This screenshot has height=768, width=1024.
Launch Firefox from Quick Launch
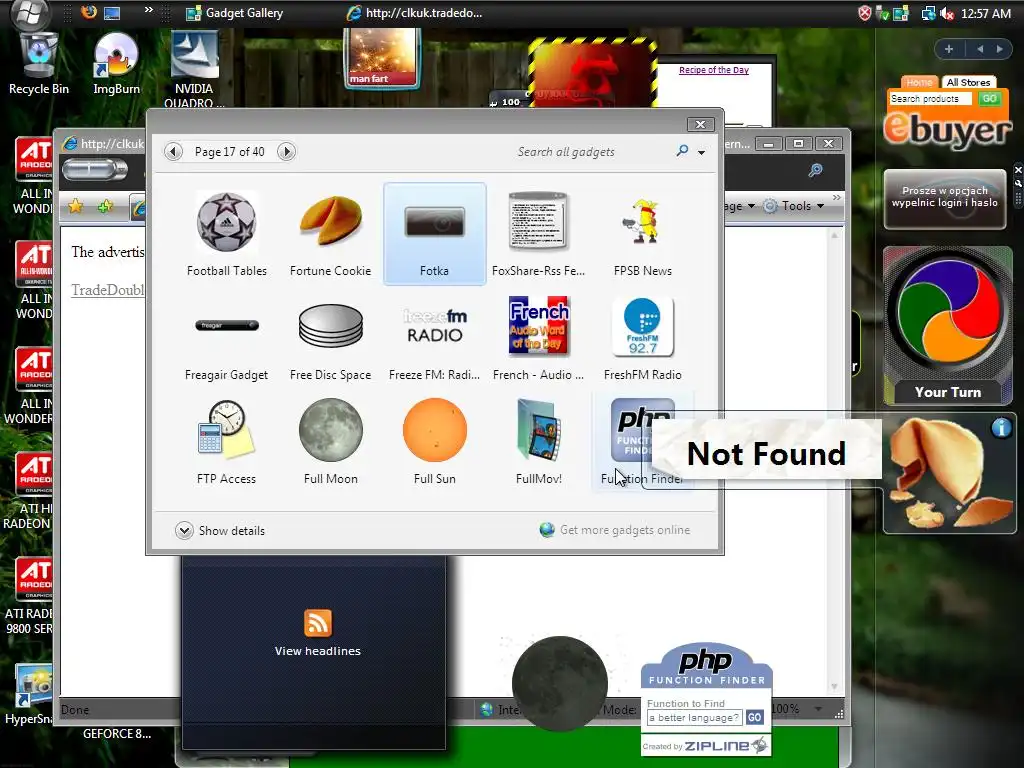[x=89, y=12]
